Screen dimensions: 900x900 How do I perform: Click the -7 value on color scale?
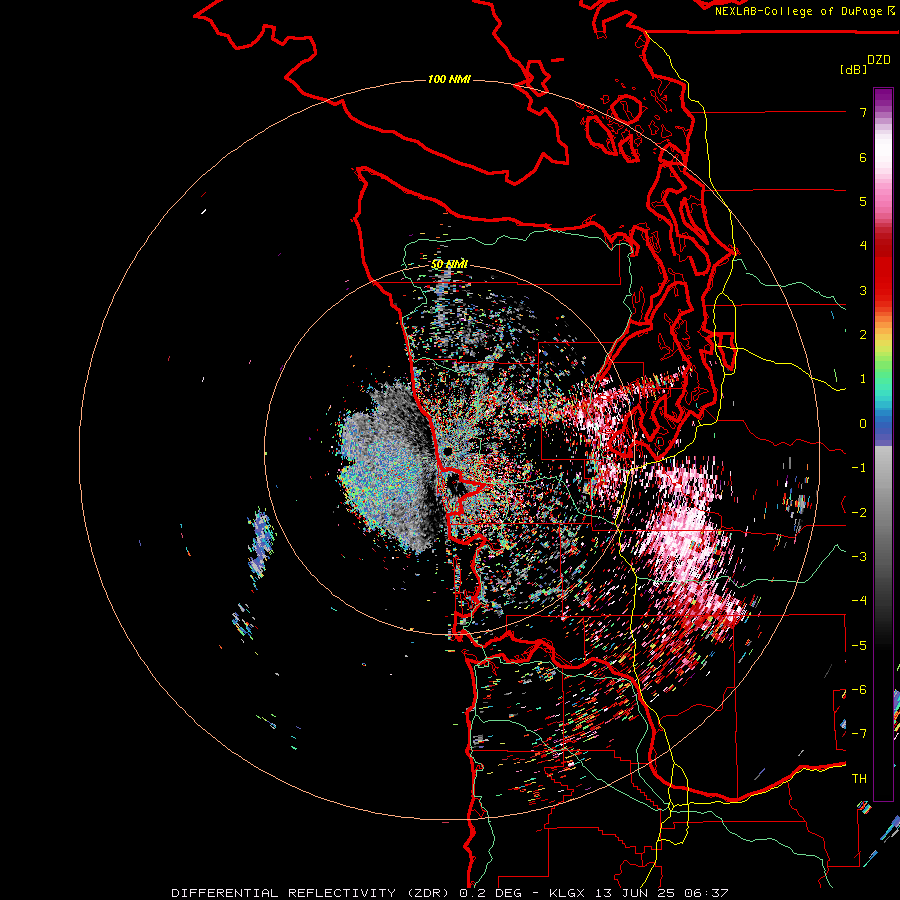tap(859, 734)
